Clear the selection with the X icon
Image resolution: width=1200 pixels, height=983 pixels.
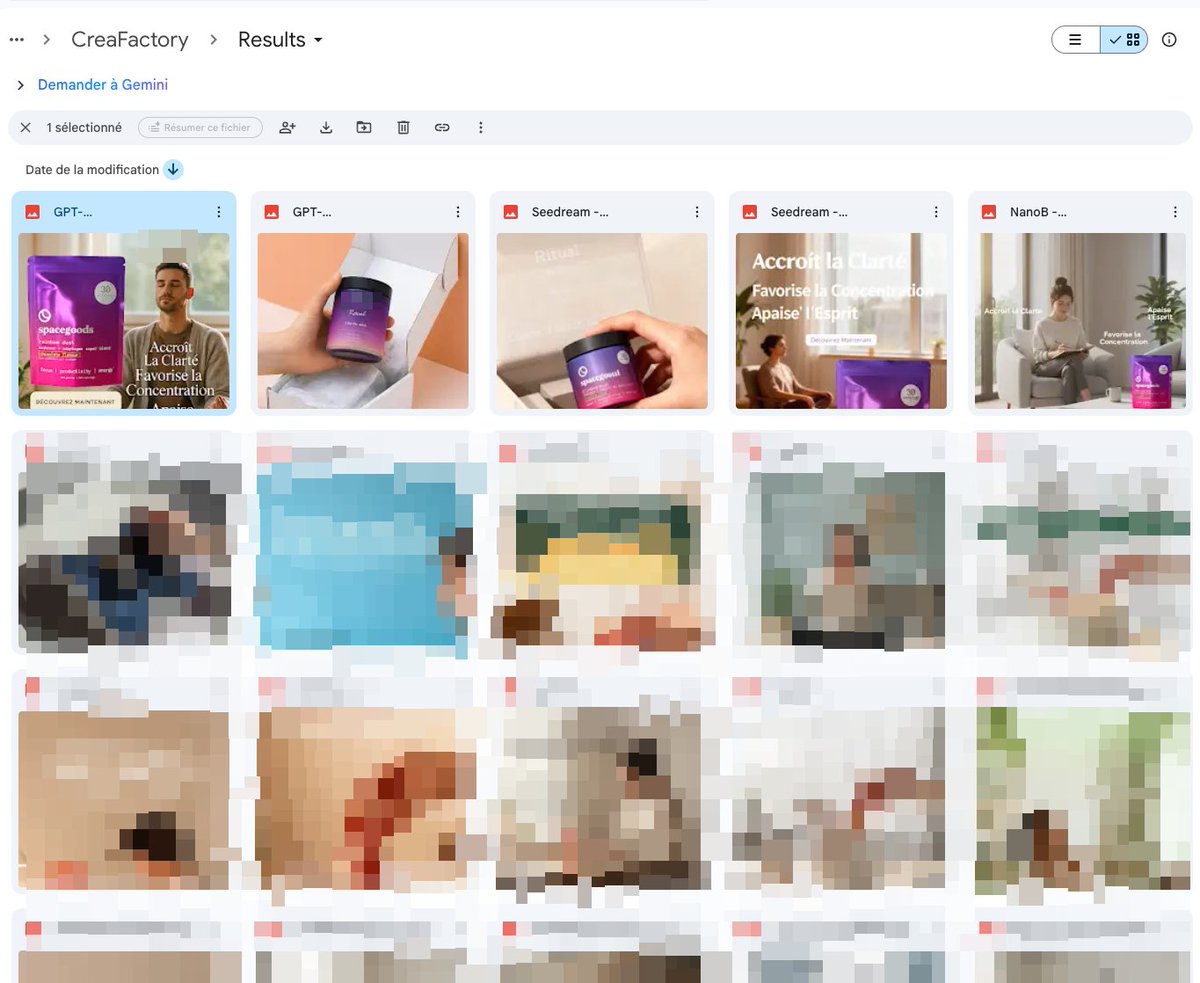tap(26, 128)
